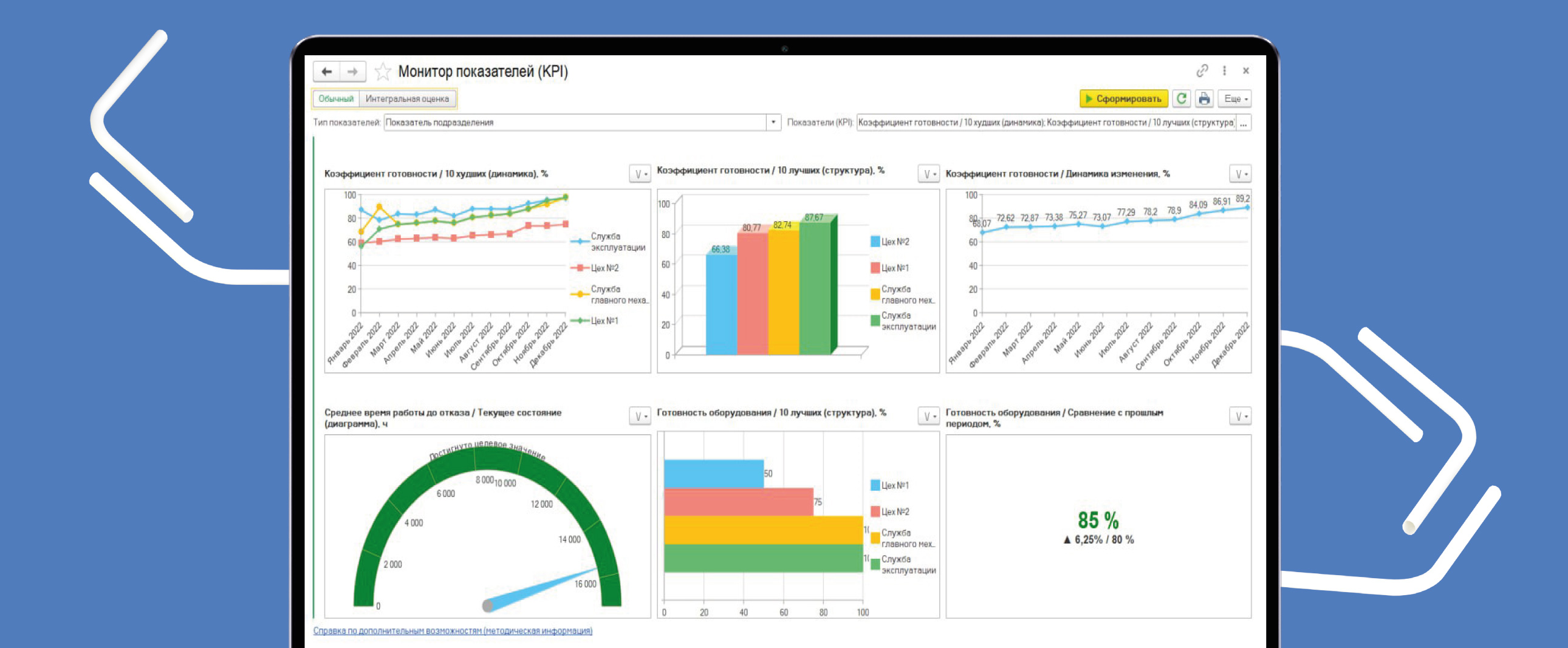Switch to the Обычный mode tab
Image resolution: width=1568 pixels, height=648 pixels.
[x=336, y=98]
